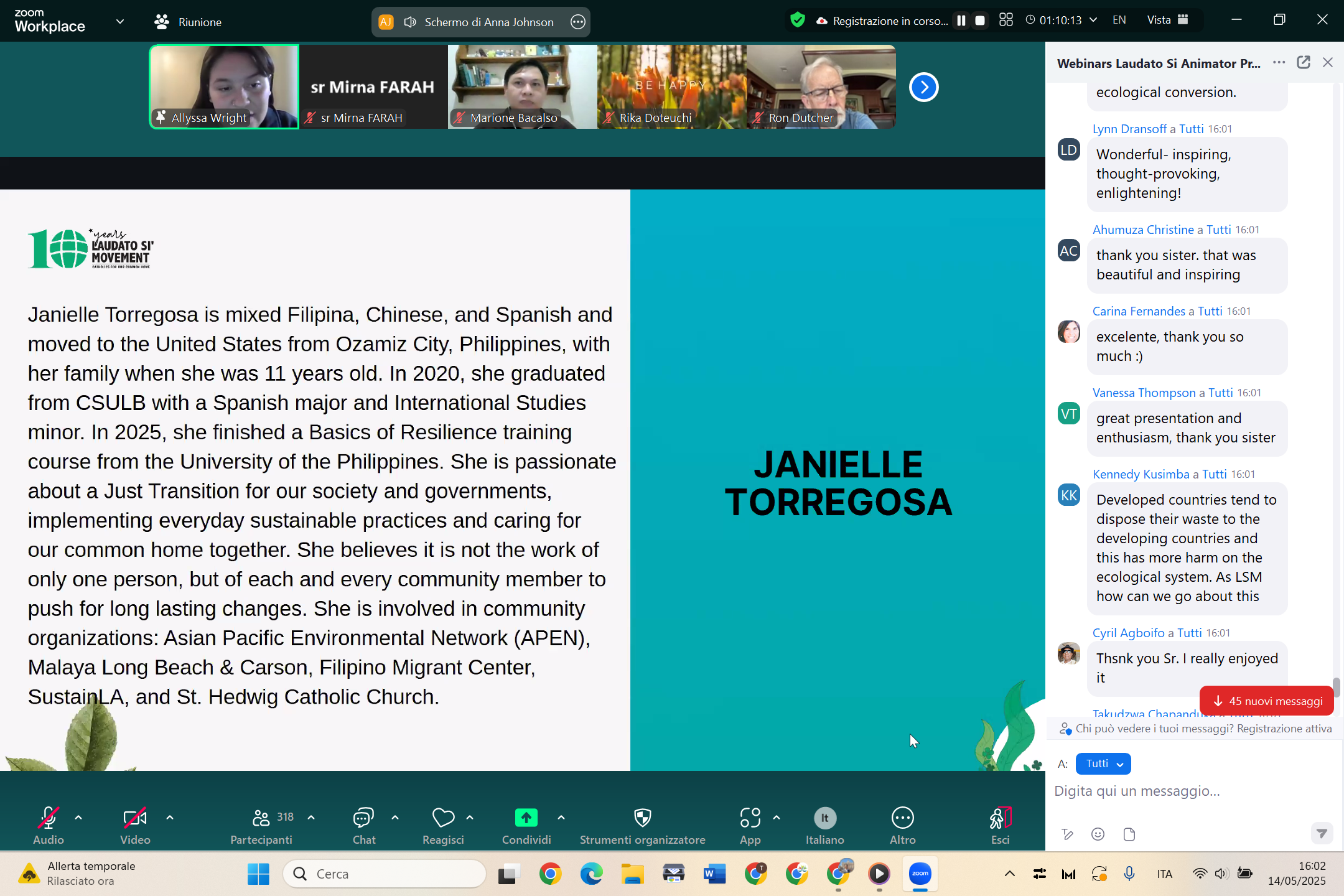Click the green Condividi share screen icon
The height and width of the screenshot is (896, 1344).
pyautogui.click(x=526, y=818)
